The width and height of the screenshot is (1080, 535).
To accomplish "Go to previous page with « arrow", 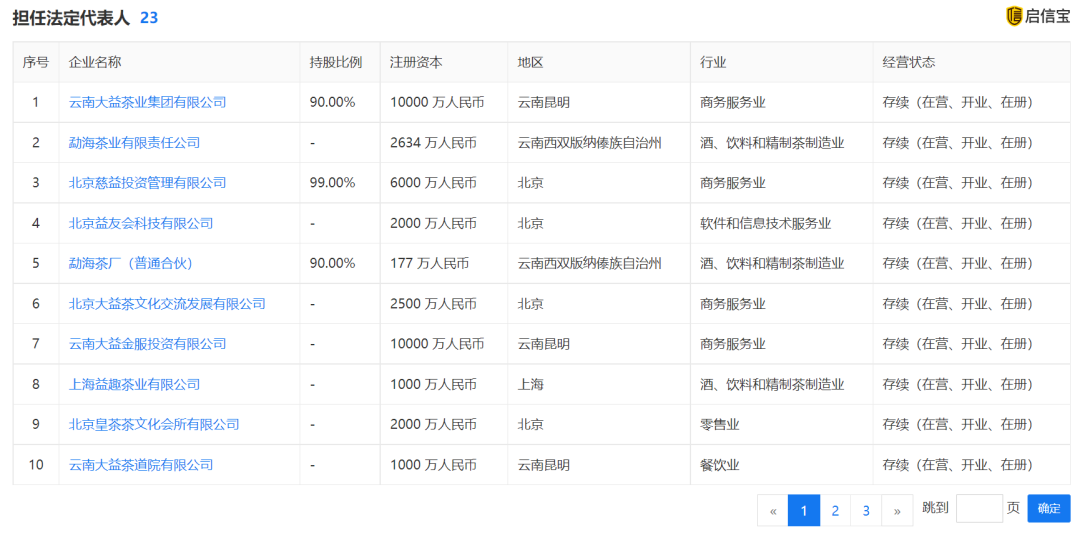I will pos(773,510).
